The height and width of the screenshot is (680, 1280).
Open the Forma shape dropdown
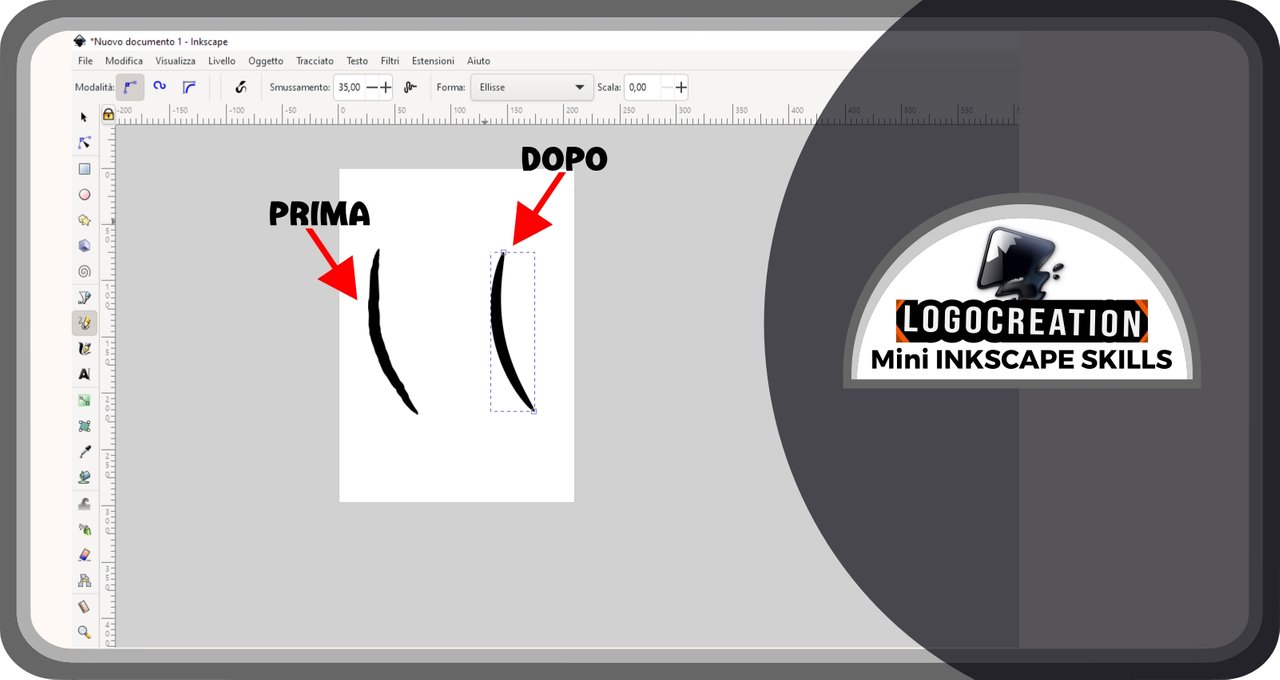click(532, 87)
